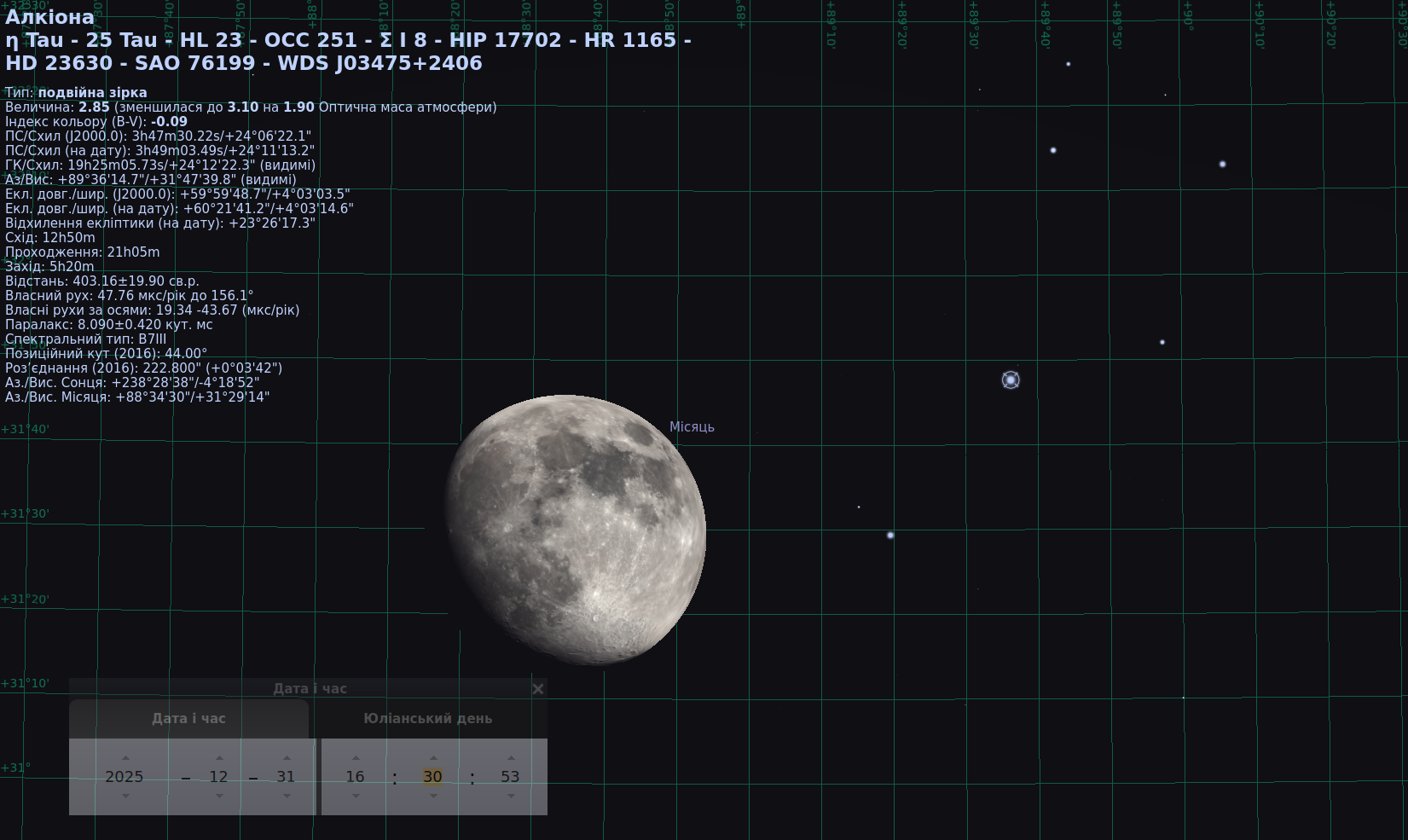Click the +31°30' altitude grid label
Viewport: 1408px width, 840px height.
click(26, 513)
